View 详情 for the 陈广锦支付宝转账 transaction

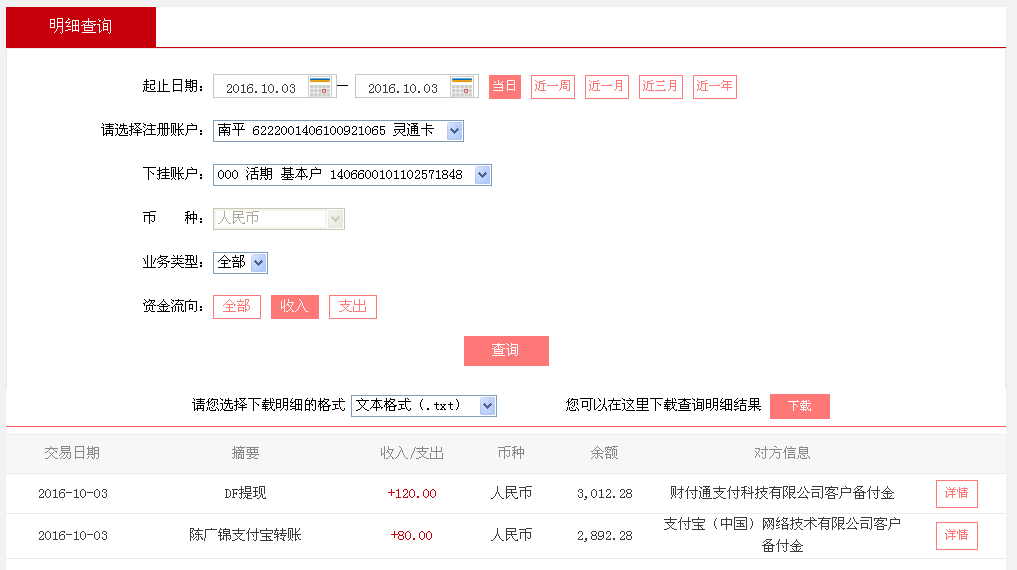[956, 536]
